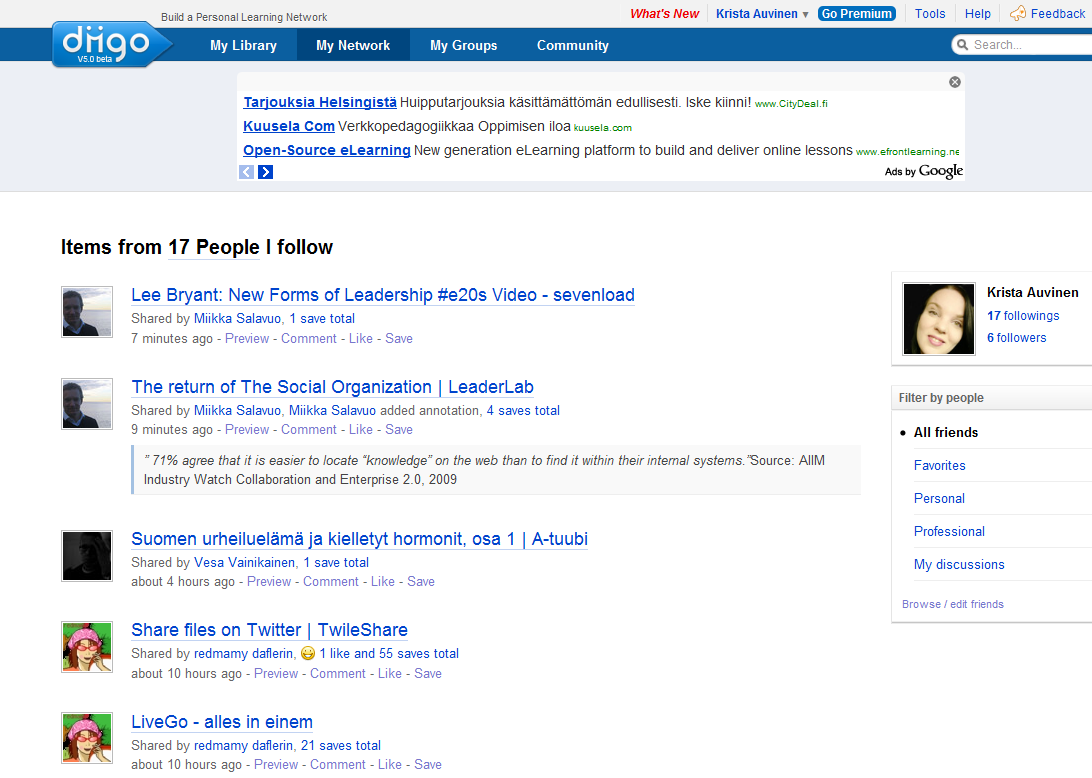This screenshot has height=778, width=1092.
Task: Click 21 saves total link
Action: click(x=341, y=746)
